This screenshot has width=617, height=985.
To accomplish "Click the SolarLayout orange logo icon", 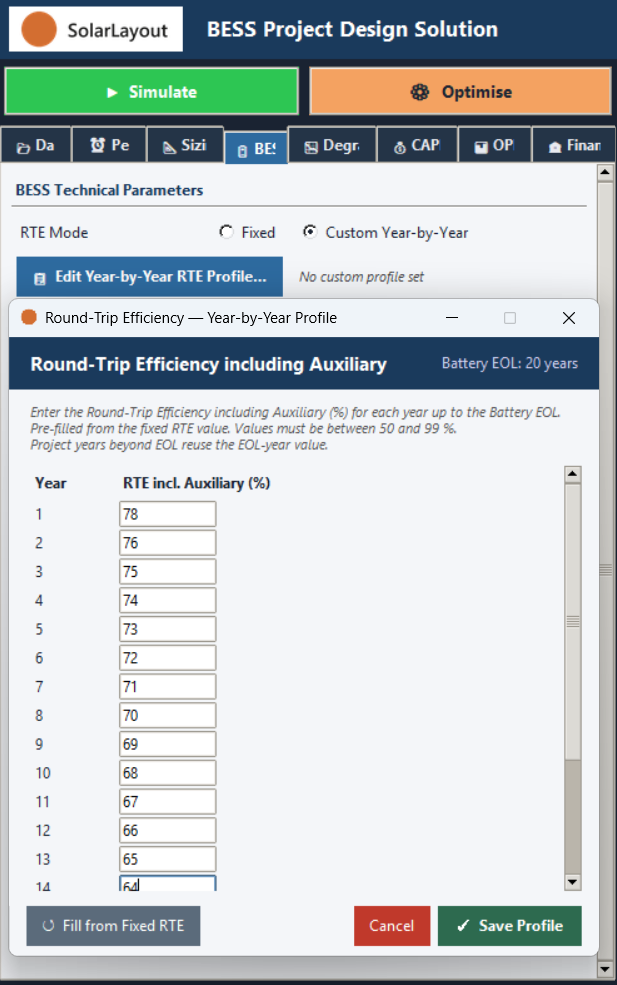I will (39, 29).
